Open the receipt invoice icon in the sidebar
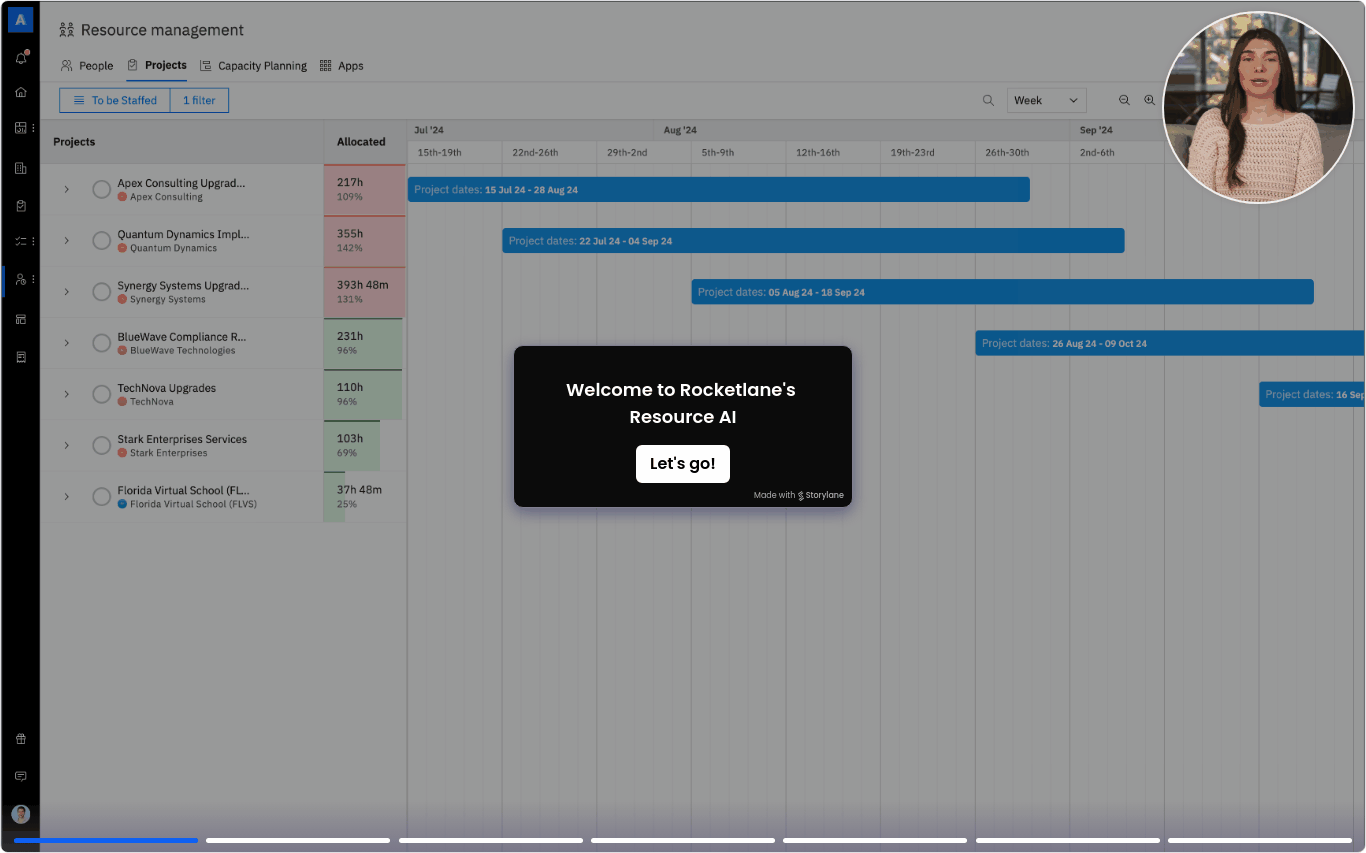 coord(20,356)
